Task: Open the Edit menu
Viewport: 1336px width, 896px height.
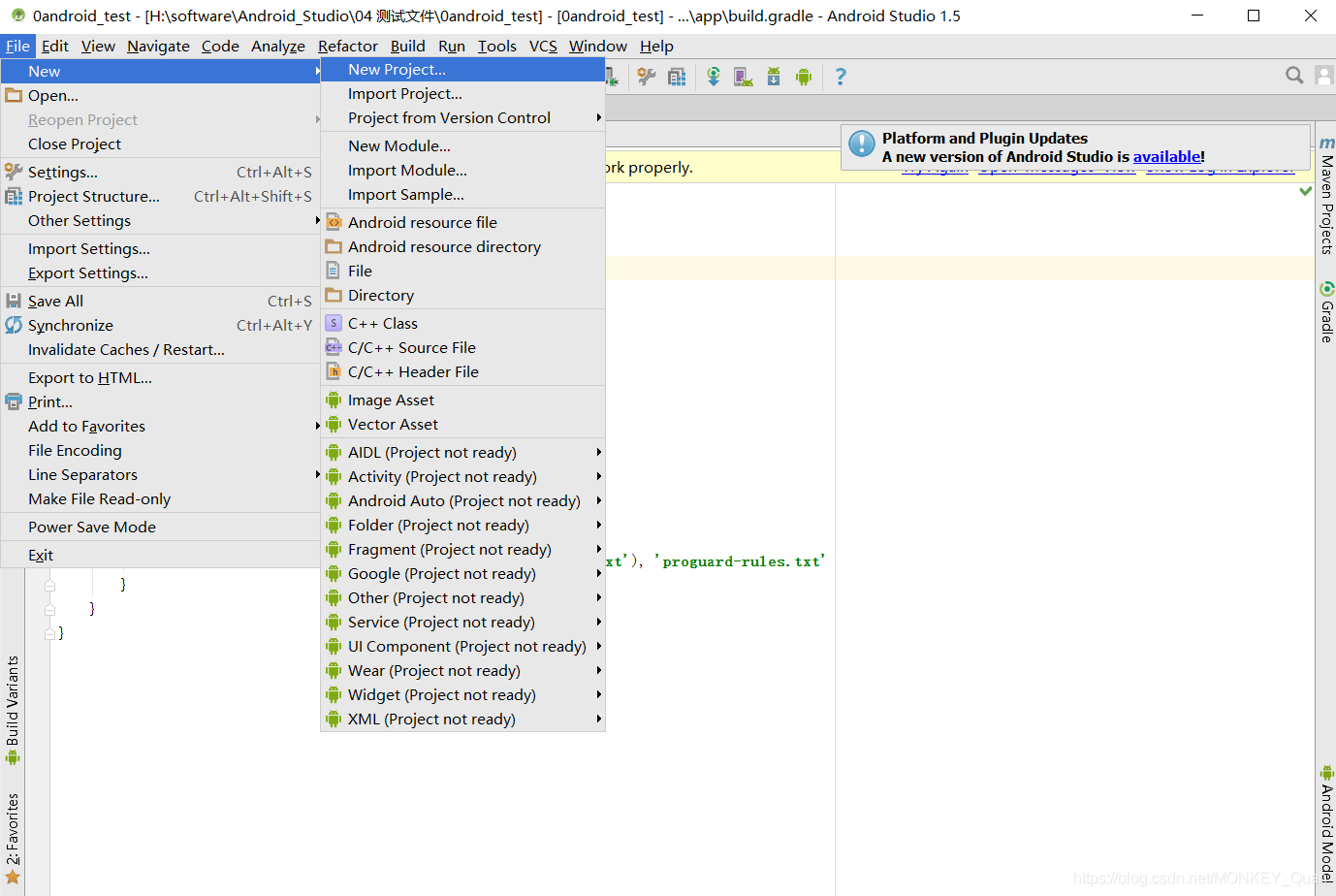Action: [55, 46]
